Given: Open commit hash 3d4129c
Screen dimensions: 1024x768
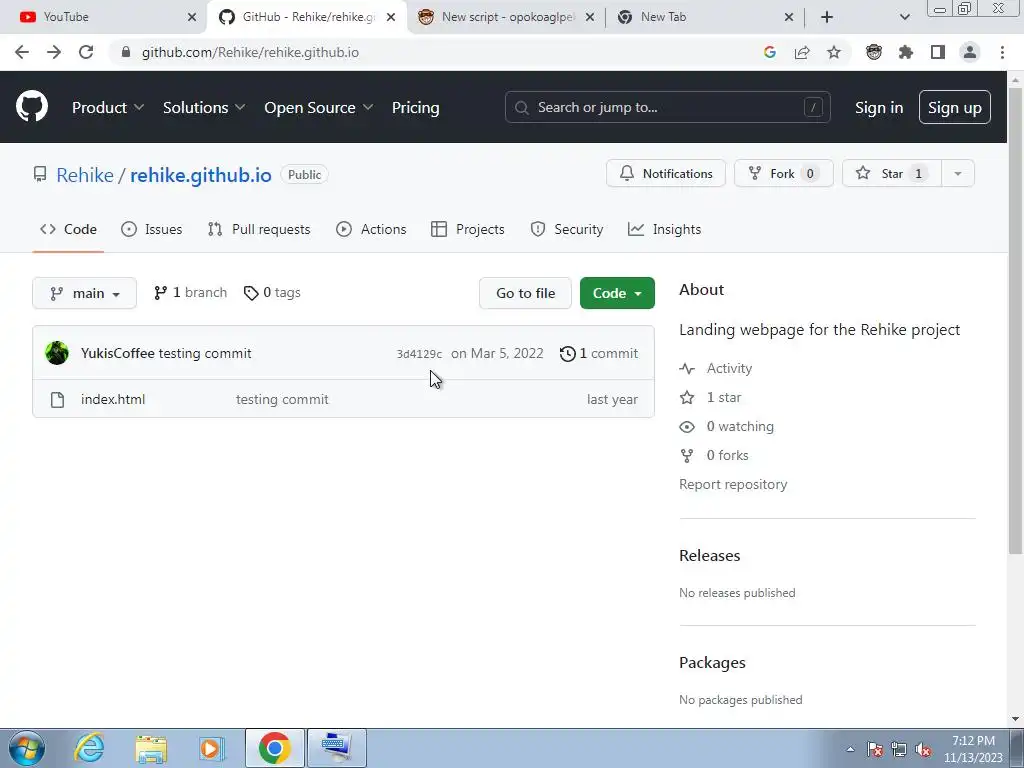Looking at the screenshot, I should pyautogui.click(x=419, y=354).
